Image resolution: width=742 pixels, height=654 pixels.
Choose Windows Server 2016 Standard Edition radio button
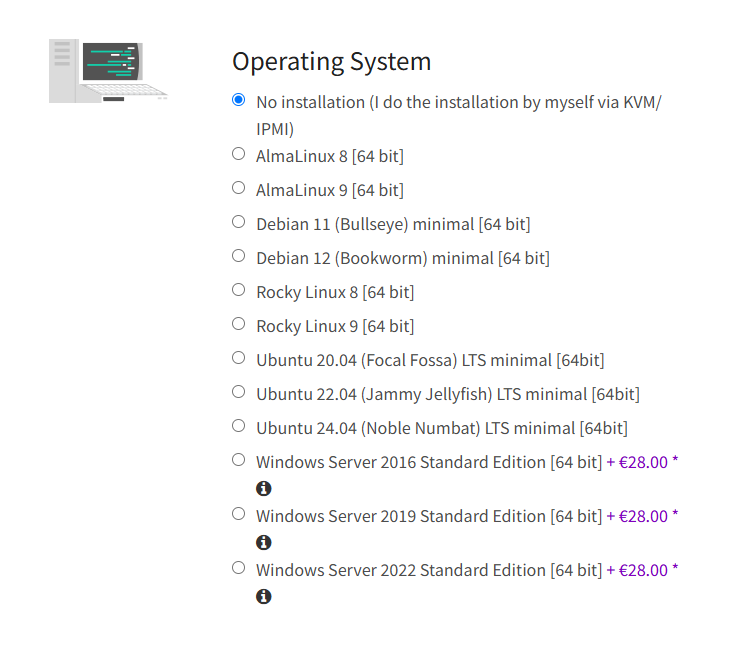point(238,460)
